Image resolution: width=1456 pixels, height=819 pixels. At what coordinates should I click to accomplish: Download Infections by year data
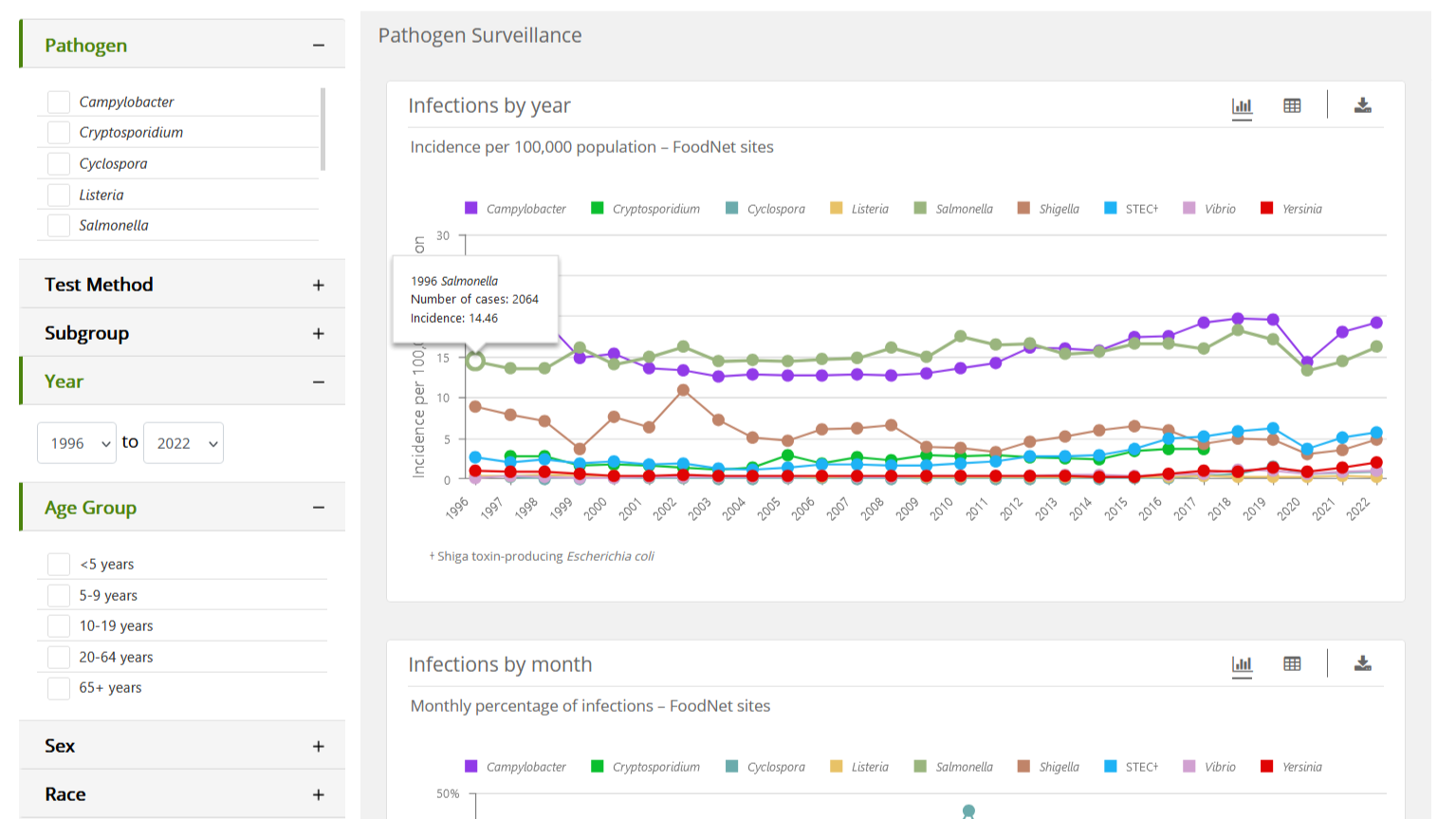1362,105
